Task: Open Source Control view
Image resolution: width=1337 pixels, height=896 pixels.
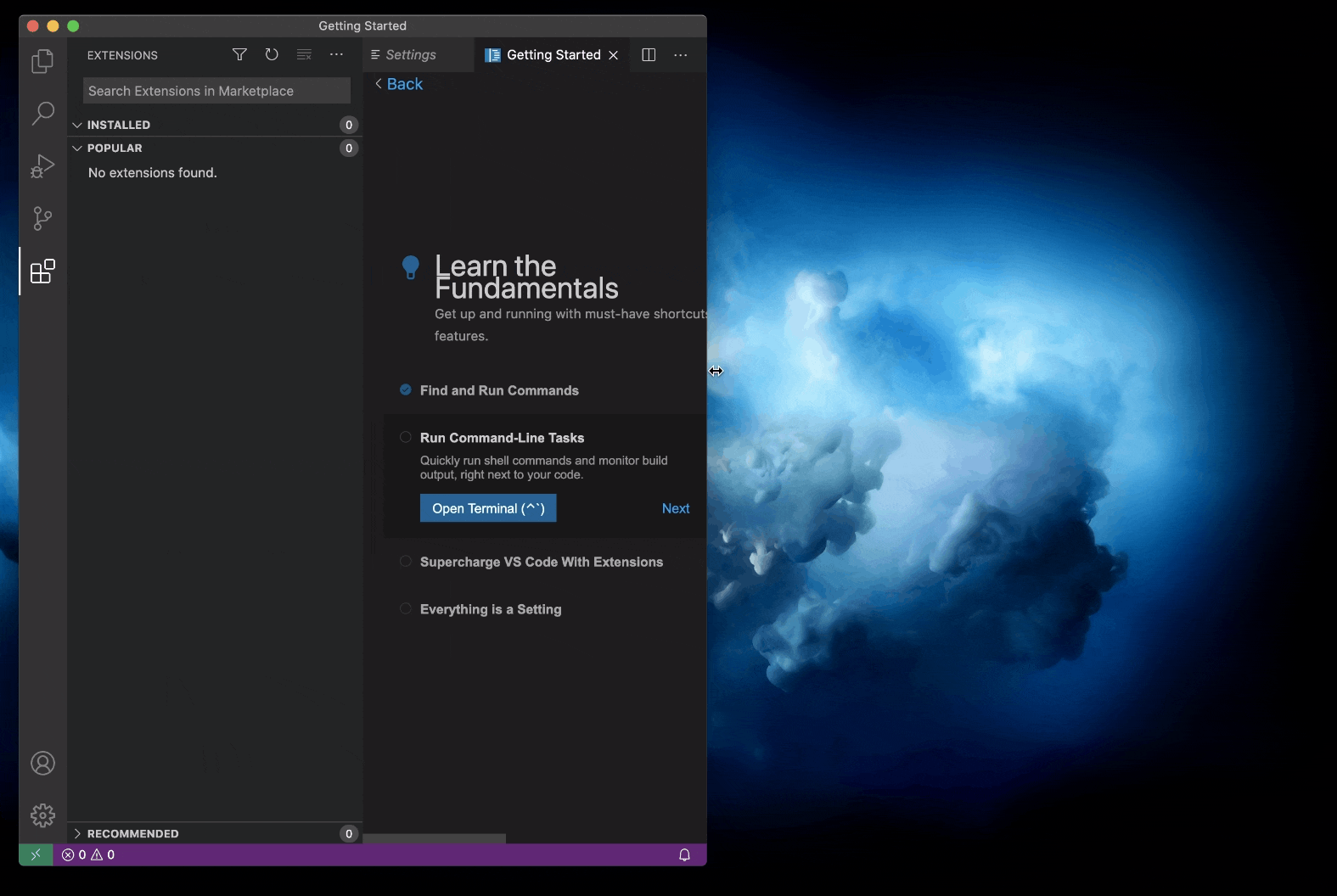Action: coord(42,219)
